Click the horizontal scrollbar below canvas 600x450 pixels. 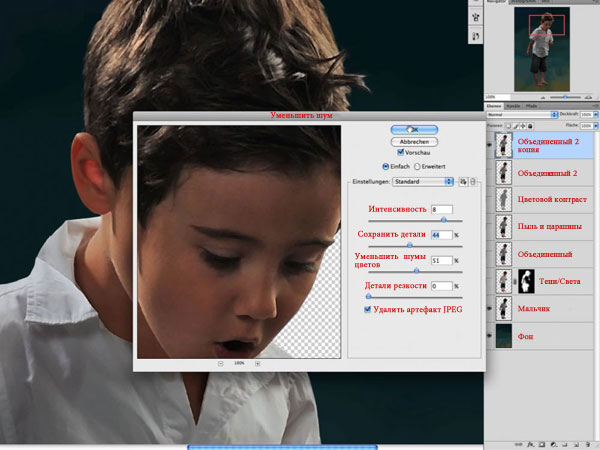coord(282,447)
